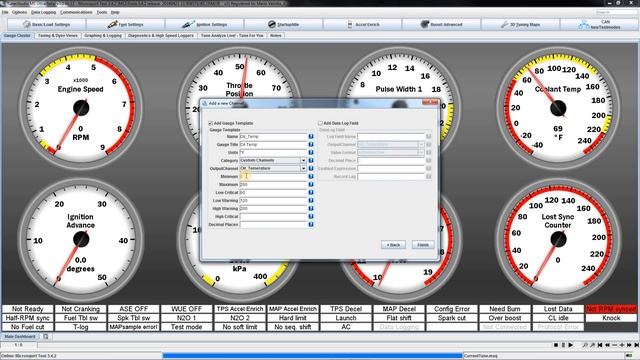Click in the Name input field
Image resolution: width=640 pixels, height=360 pixels.
pos(273,136)
